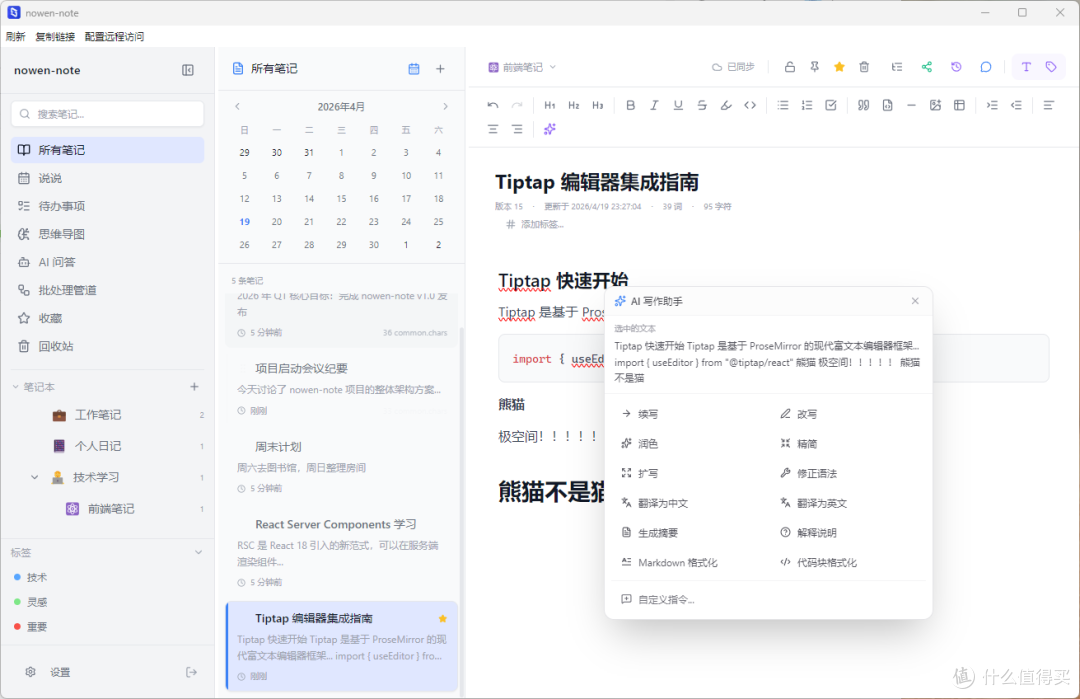Toggle note lock icon
1080x699 pixels.
790,67
